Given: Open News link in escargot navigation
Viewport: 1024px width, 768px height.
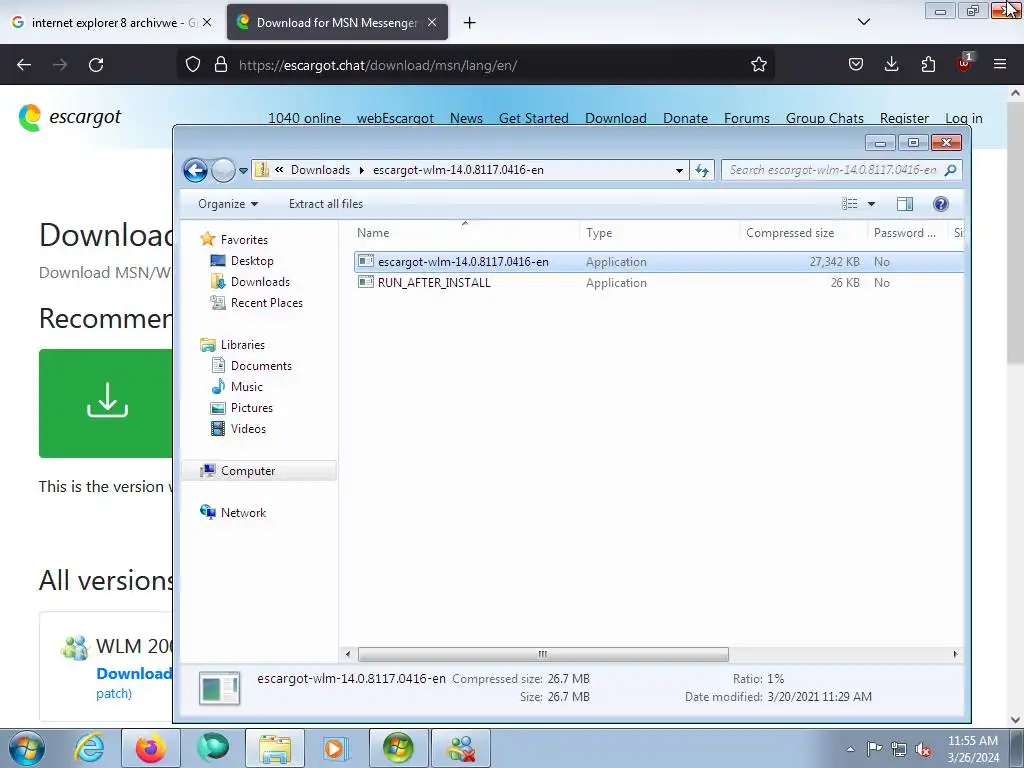Looking at the screenshot, I should click(466, 118).
